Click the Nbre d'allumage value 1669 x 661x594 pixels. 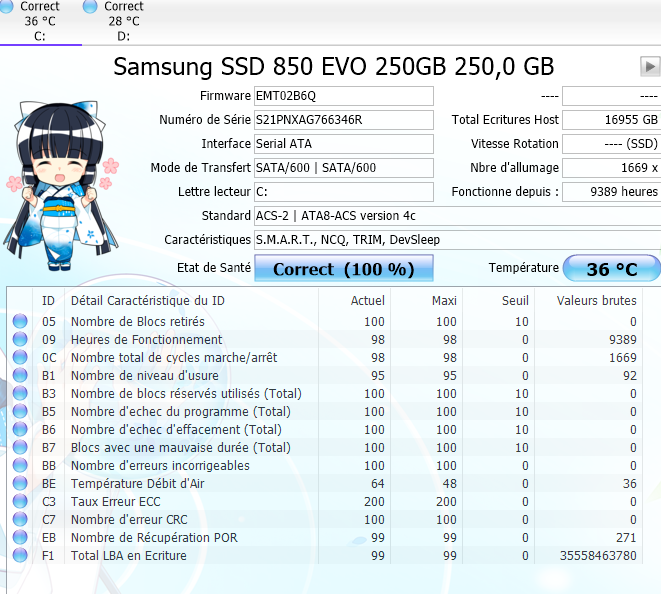[x=611, y=168]
